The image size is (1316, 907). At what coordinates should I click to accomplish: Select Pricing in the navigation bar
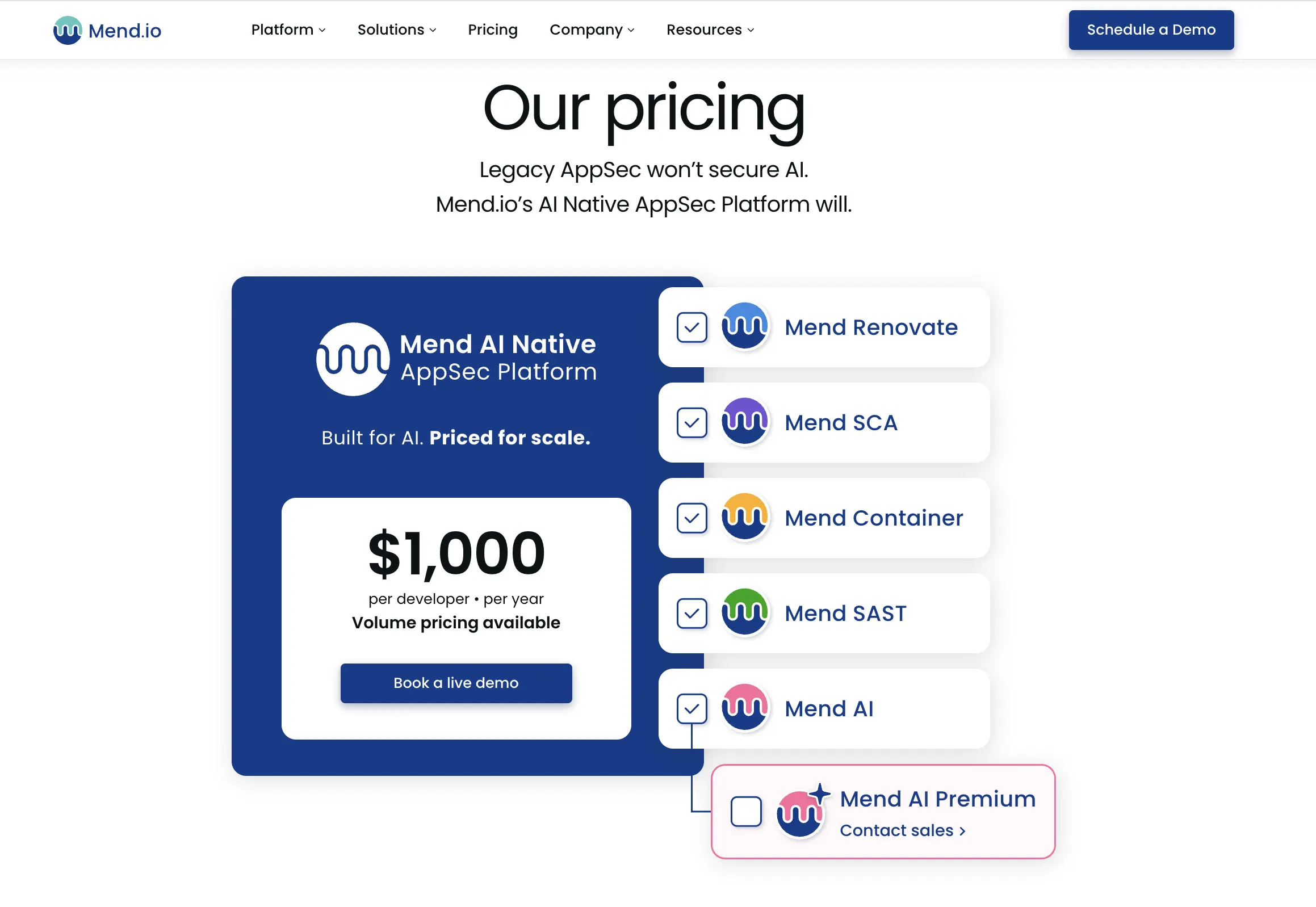click(492, 30)
